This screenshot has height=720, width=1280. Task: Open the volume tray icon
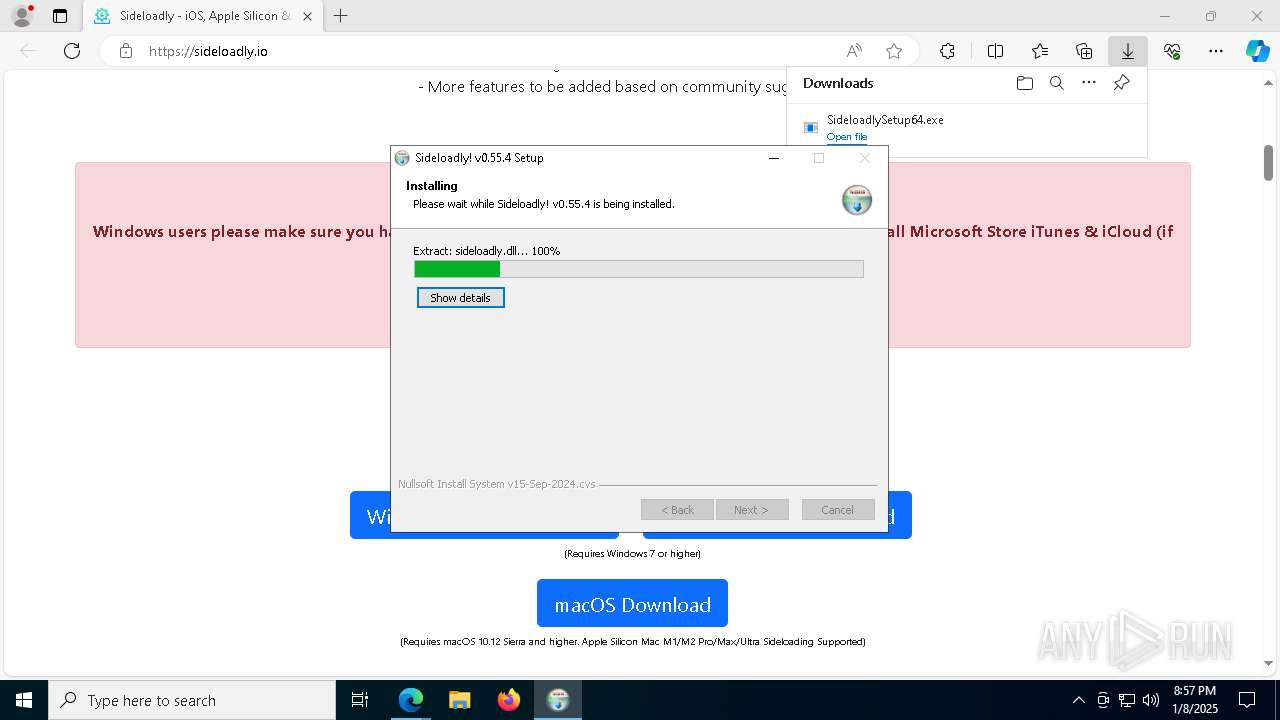pos(1151,700)
